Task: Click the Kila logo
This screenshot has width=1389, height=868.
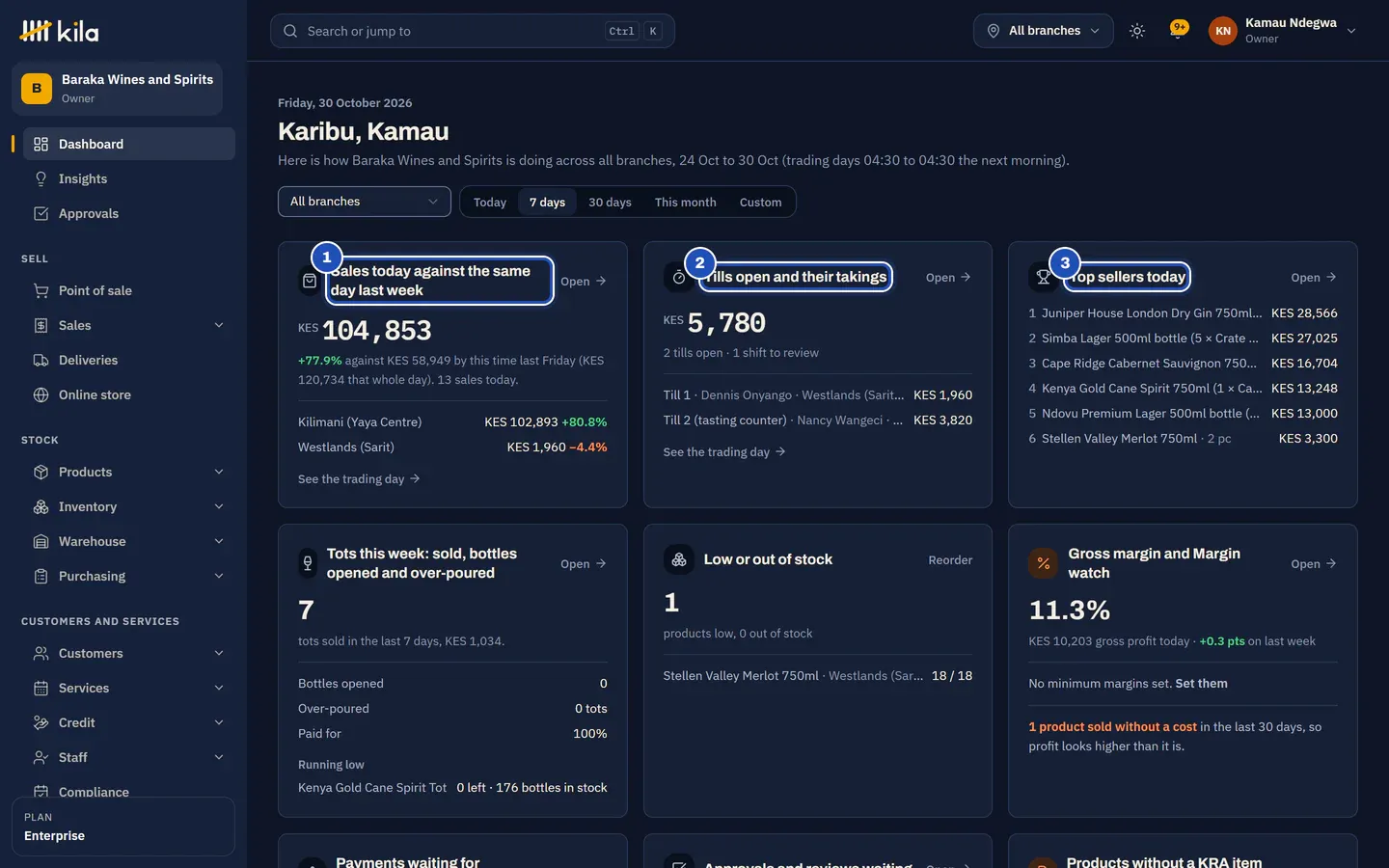Action: pyautogui.click(x=59, y=31)
